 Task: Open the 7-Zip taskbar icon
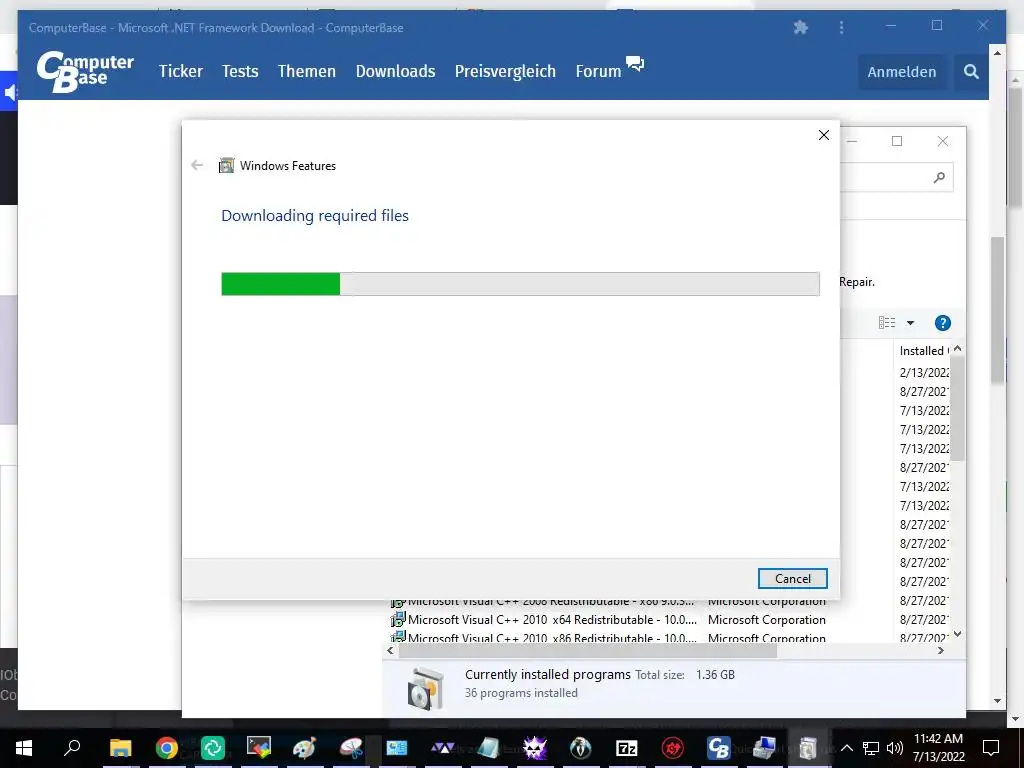tap(626, 748)
